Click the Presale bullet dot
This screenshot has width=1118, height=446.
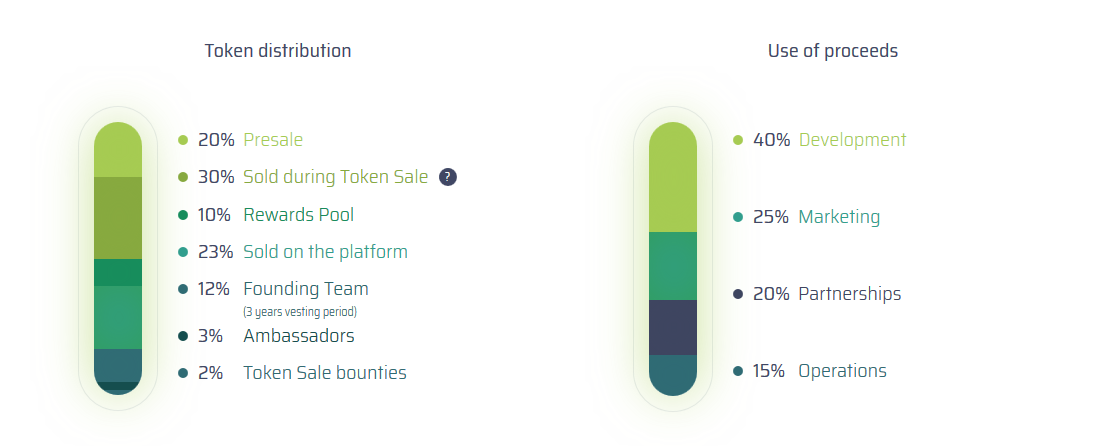183,141
